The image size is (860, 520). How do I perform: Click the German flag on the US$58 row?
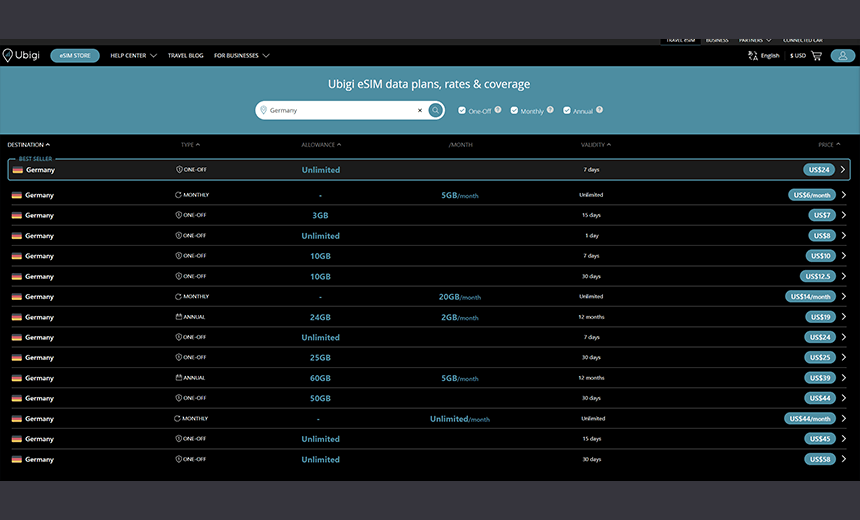pos(16,460)
